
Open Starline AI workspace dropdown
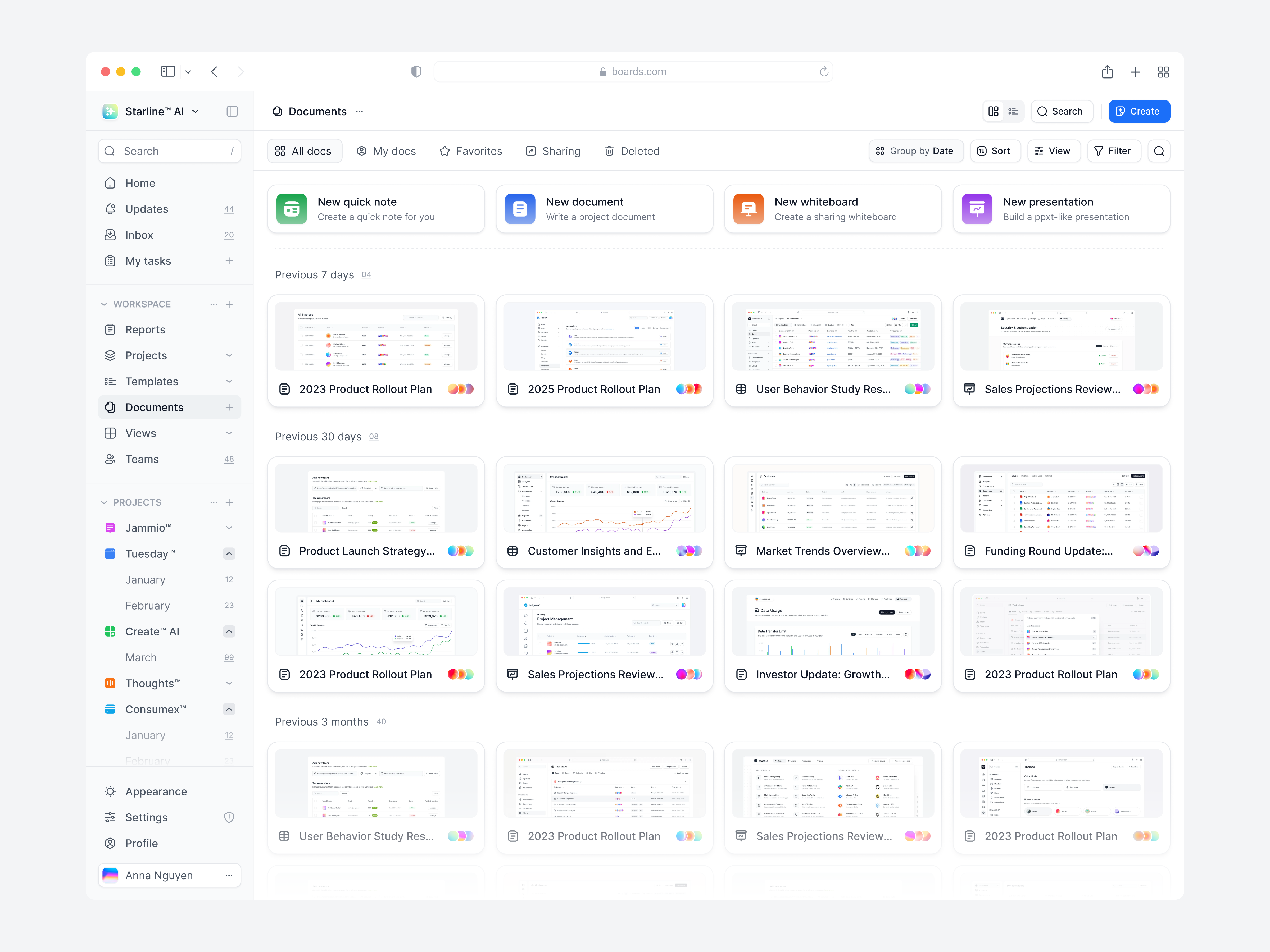[196, 111]
